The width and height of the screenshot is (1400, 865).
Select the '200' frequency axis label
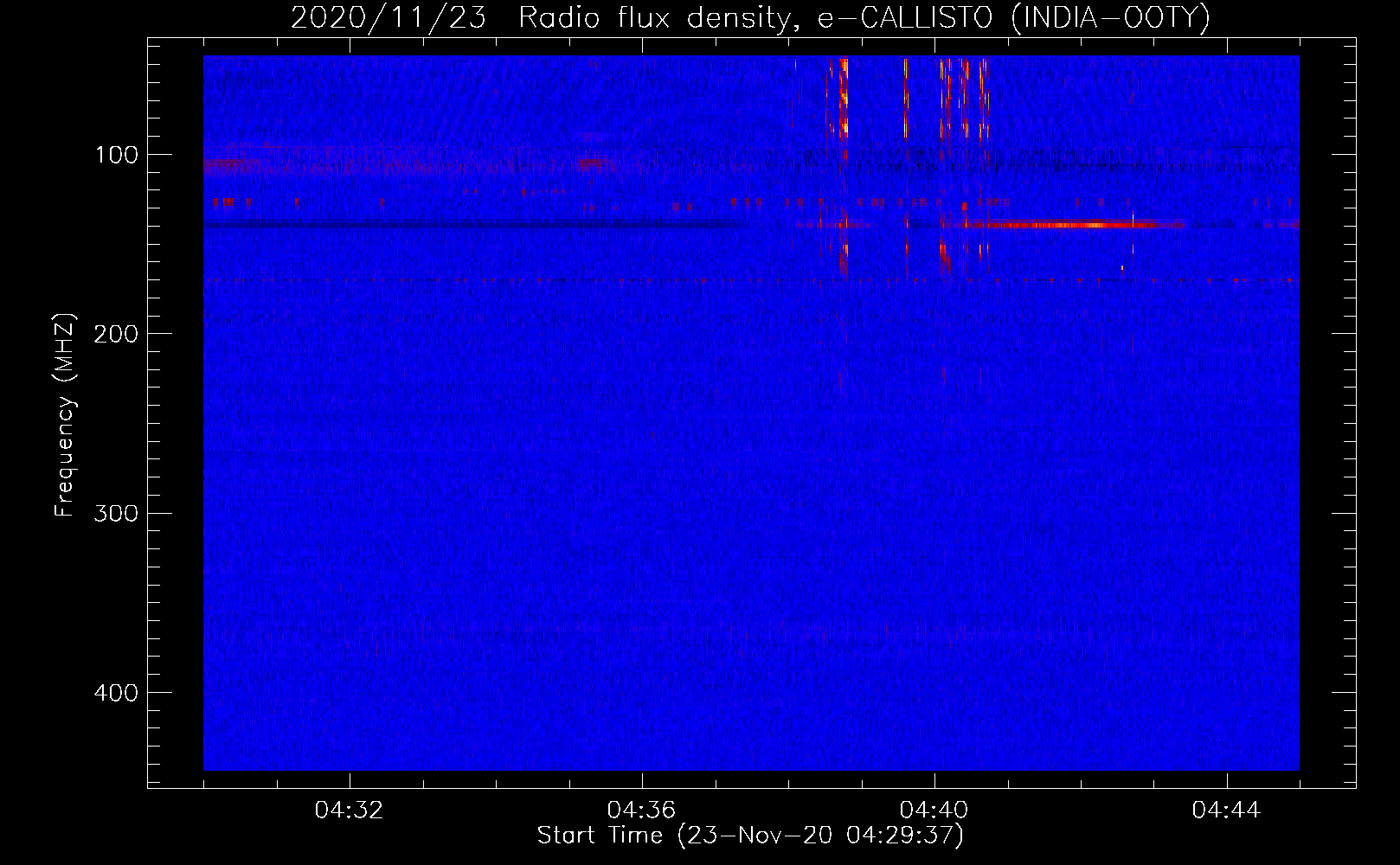tap(117, 334)
